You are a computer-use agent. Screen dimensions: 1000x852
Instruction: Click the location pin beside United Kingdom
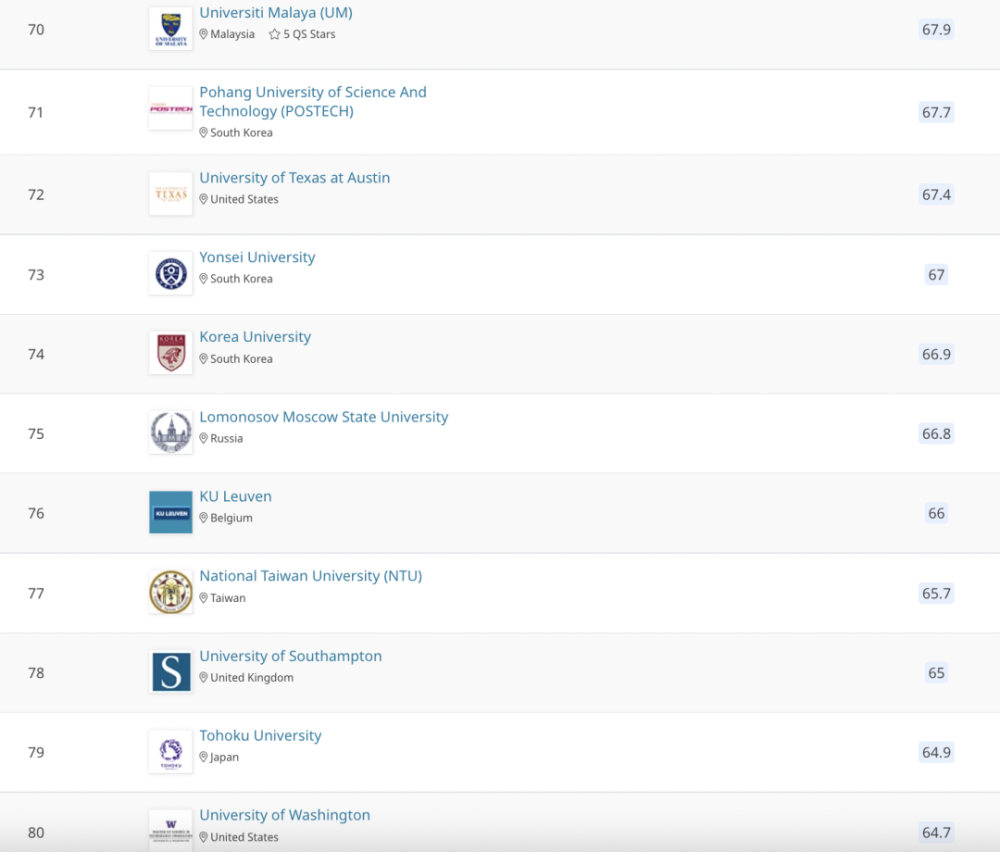tap(203, 678)
